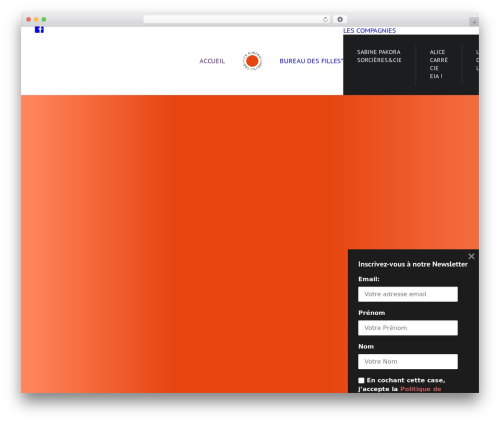Click the Email: label
Viewport: 500px width, 423px height.
[369, 279]
